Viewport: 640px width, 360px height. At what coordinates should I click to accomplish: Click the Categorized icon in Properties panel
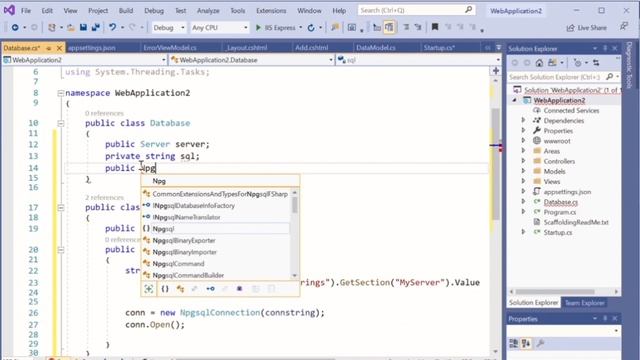pyautogui.click(x=513, y=343)
